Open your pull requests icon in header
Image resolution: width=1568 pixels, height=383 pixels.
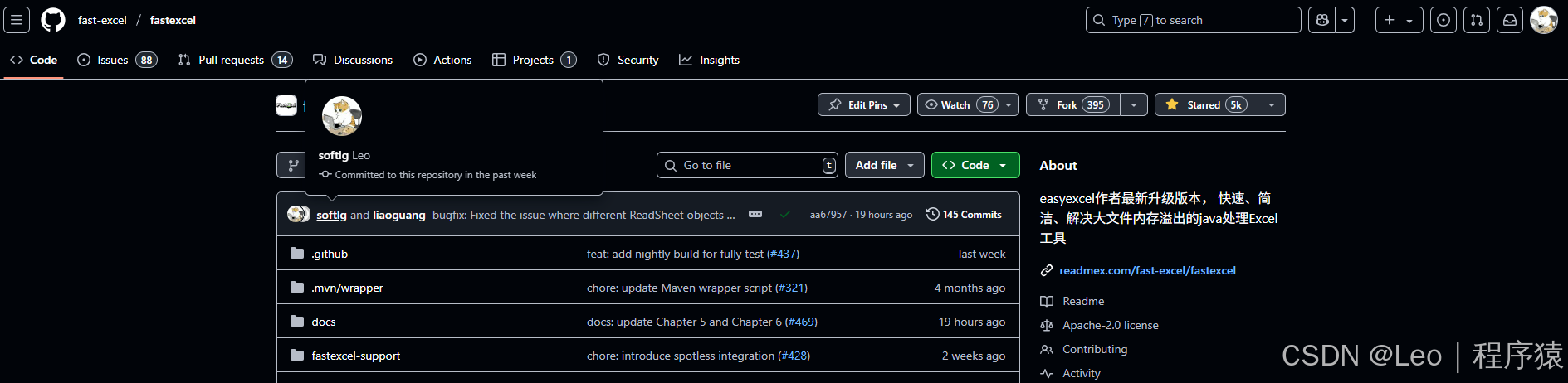coord(1477,20)
